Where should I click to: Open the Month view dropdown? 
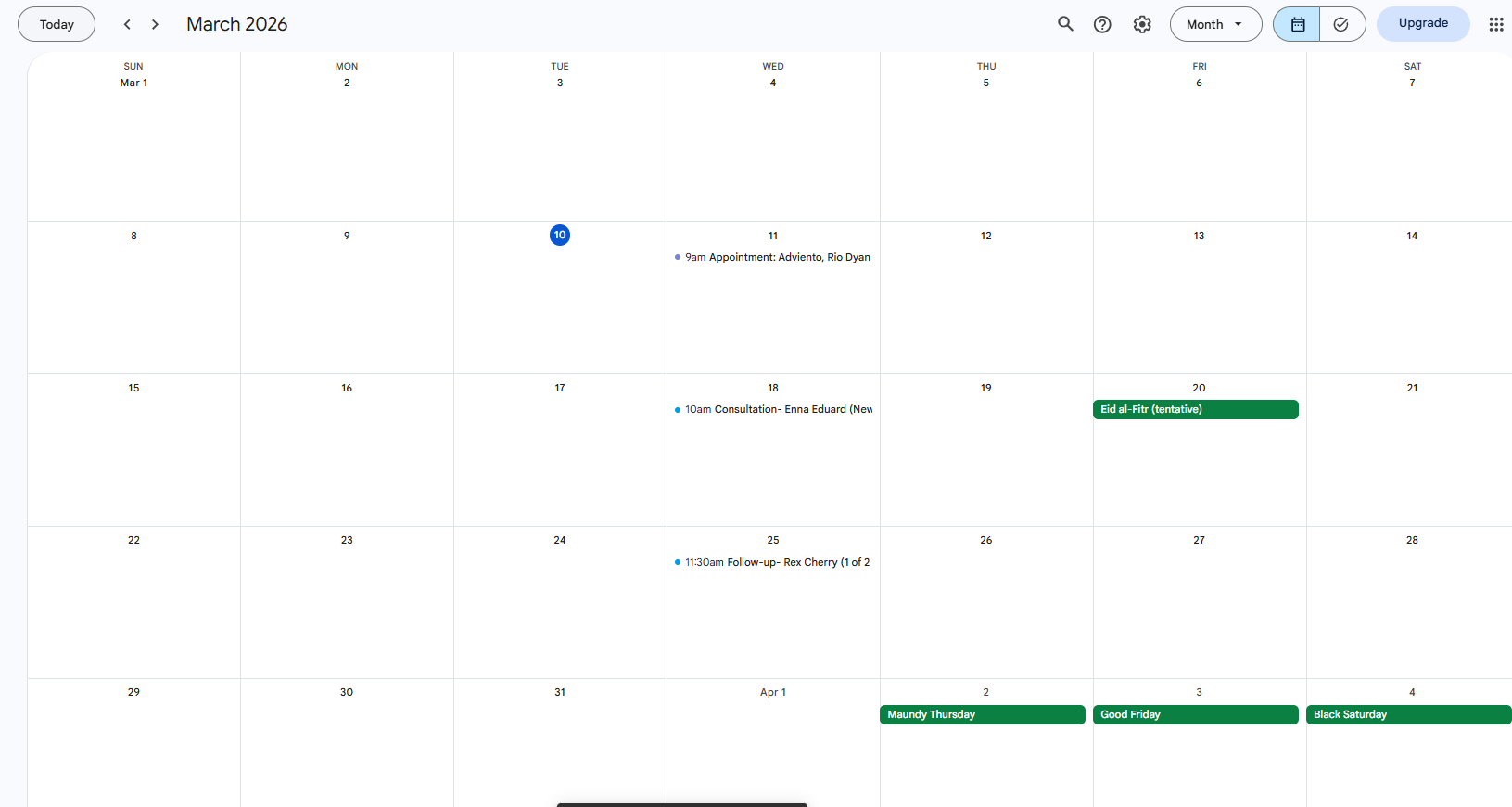1215,24
